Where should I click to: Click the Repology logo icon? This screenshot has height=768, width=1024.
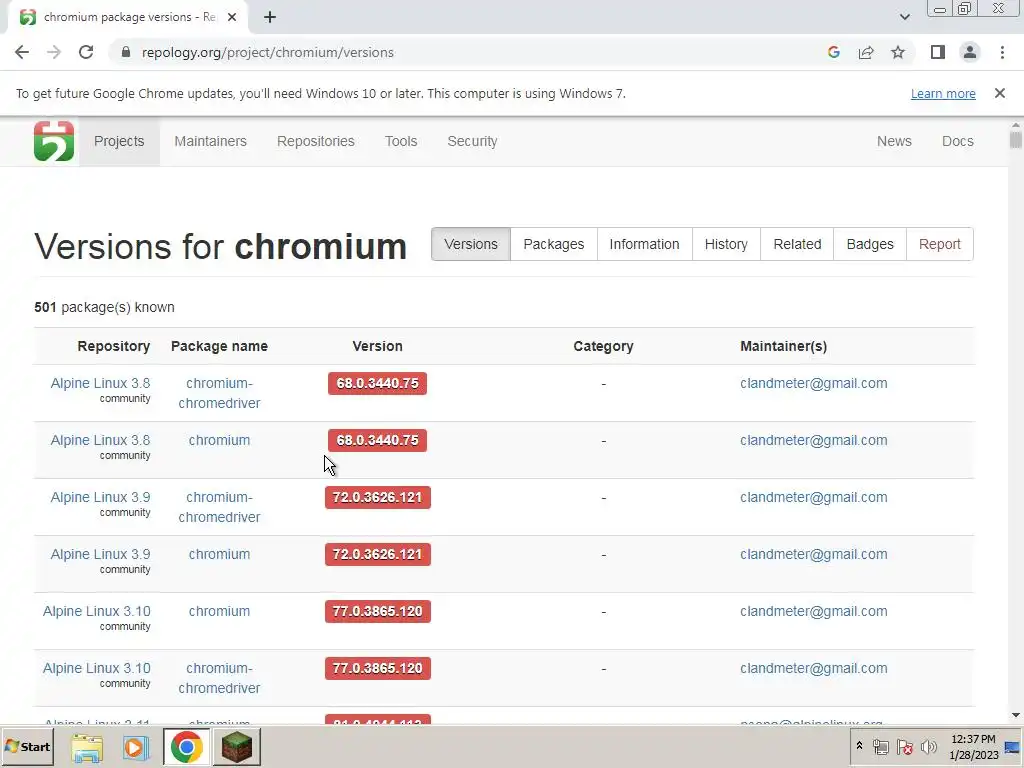54,141
